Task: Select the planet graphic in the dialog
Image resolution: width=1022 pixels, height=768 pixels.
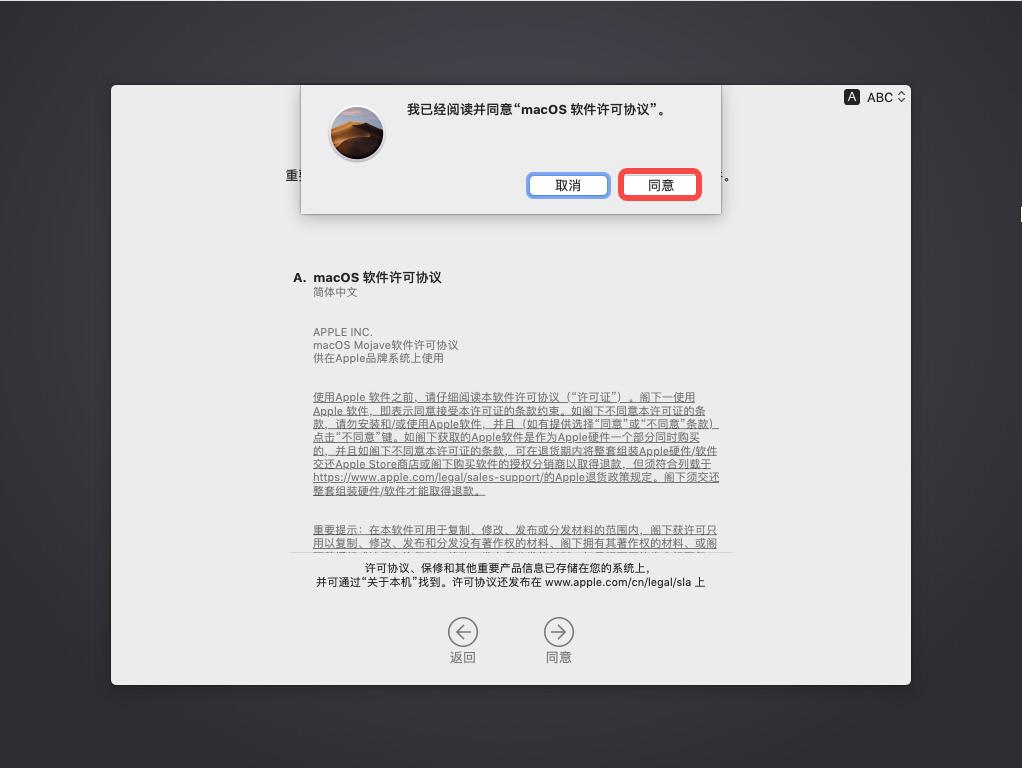Action: pos(357,132)
